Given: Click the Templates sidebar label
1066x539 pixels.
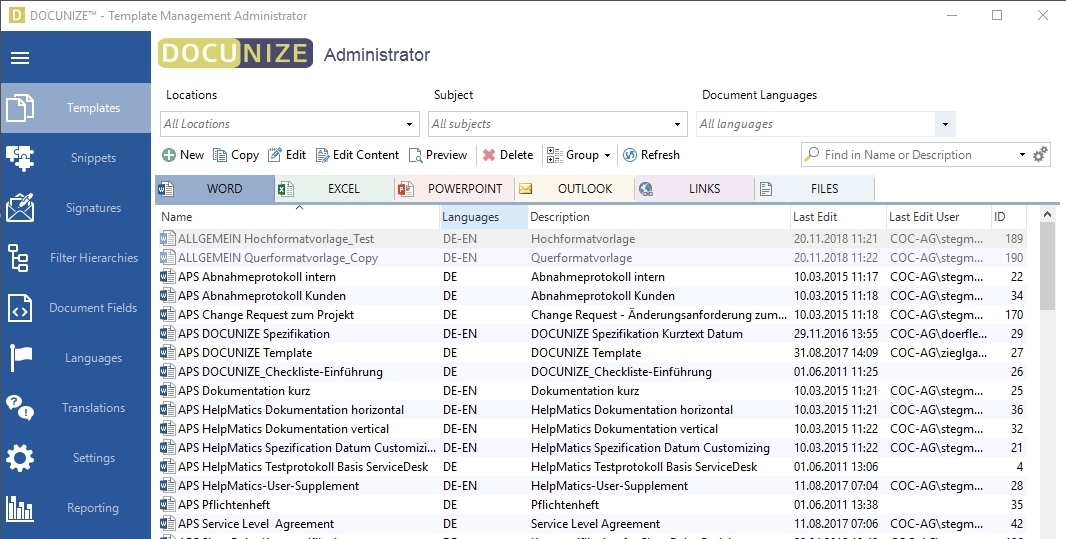Looking at the screenshot, I should pos(93,108).
